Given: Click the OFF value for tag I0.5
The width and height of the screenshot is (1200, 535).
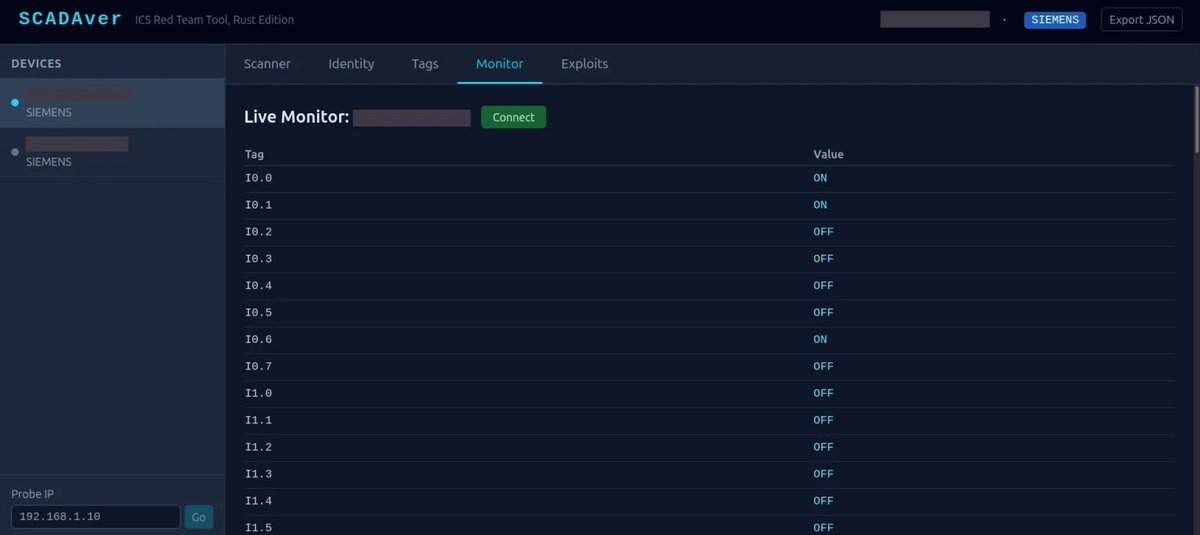Looking at the screenshot, I should coord(823,313).
